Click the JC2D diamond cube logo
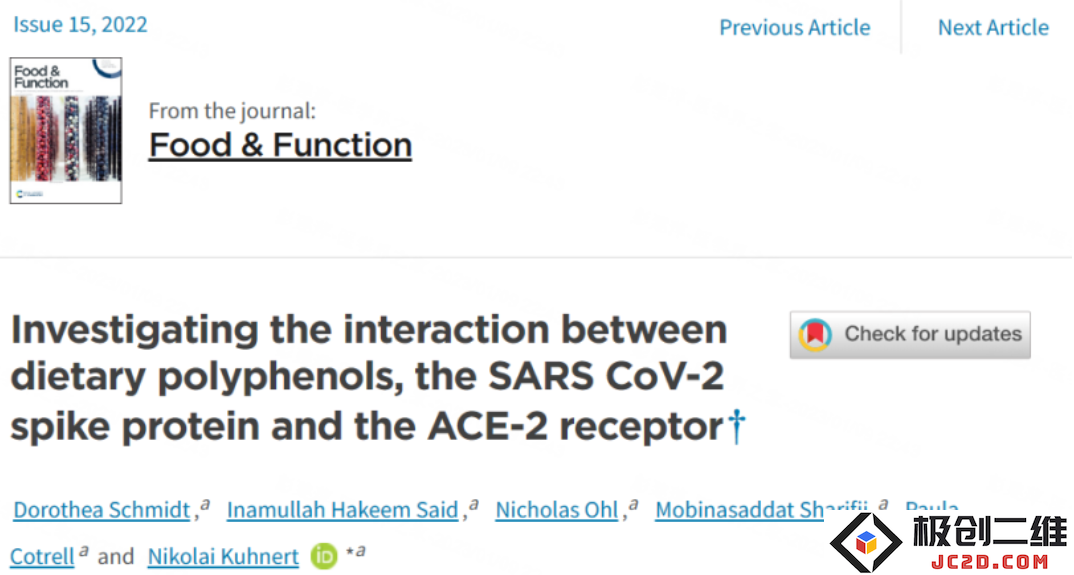The image size is (1074, 575). (x=866, y=542)
